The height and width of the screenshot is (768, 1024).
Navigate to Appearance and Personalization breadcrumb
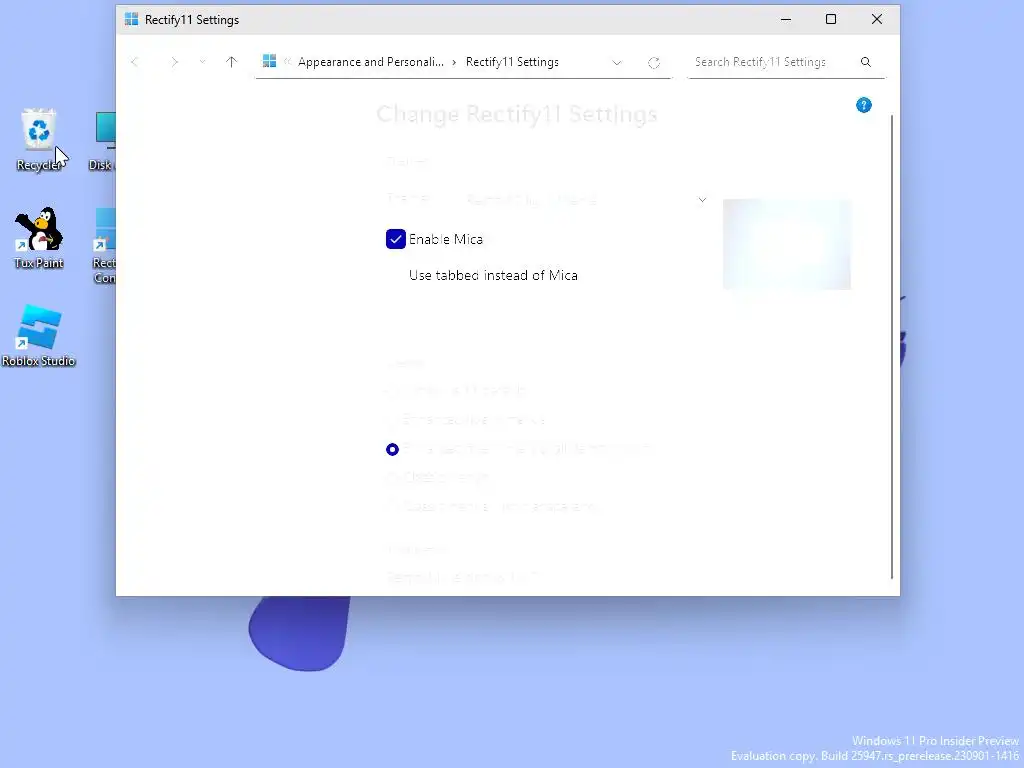point(370,62)
